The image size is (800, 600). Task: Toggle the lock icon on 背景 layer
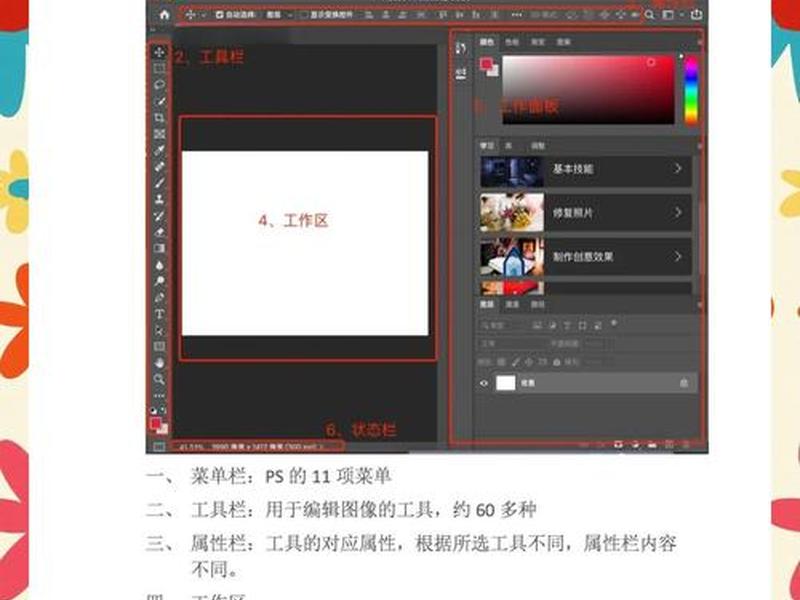[x=684, y=383]
